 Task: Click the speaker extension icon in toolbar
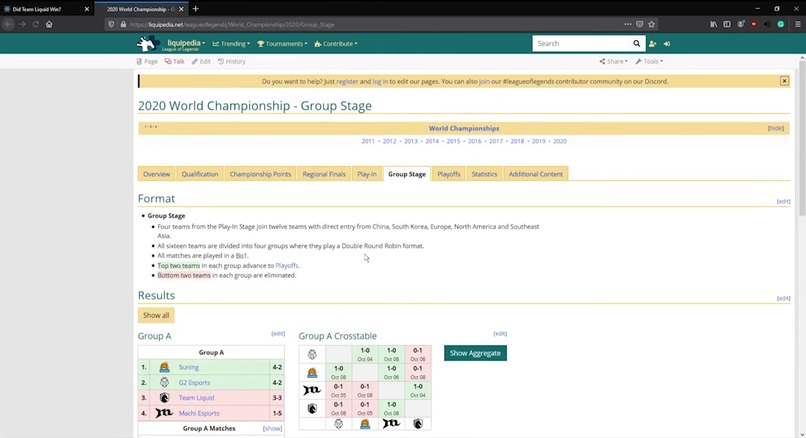[x=767, y=24]
